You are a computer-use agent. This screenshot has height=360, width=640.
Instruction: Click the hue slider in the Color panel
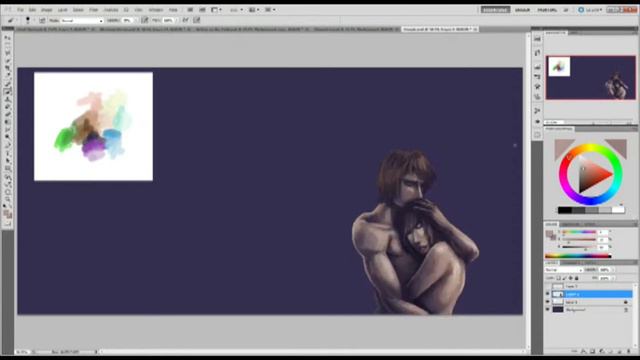(579, 232)
